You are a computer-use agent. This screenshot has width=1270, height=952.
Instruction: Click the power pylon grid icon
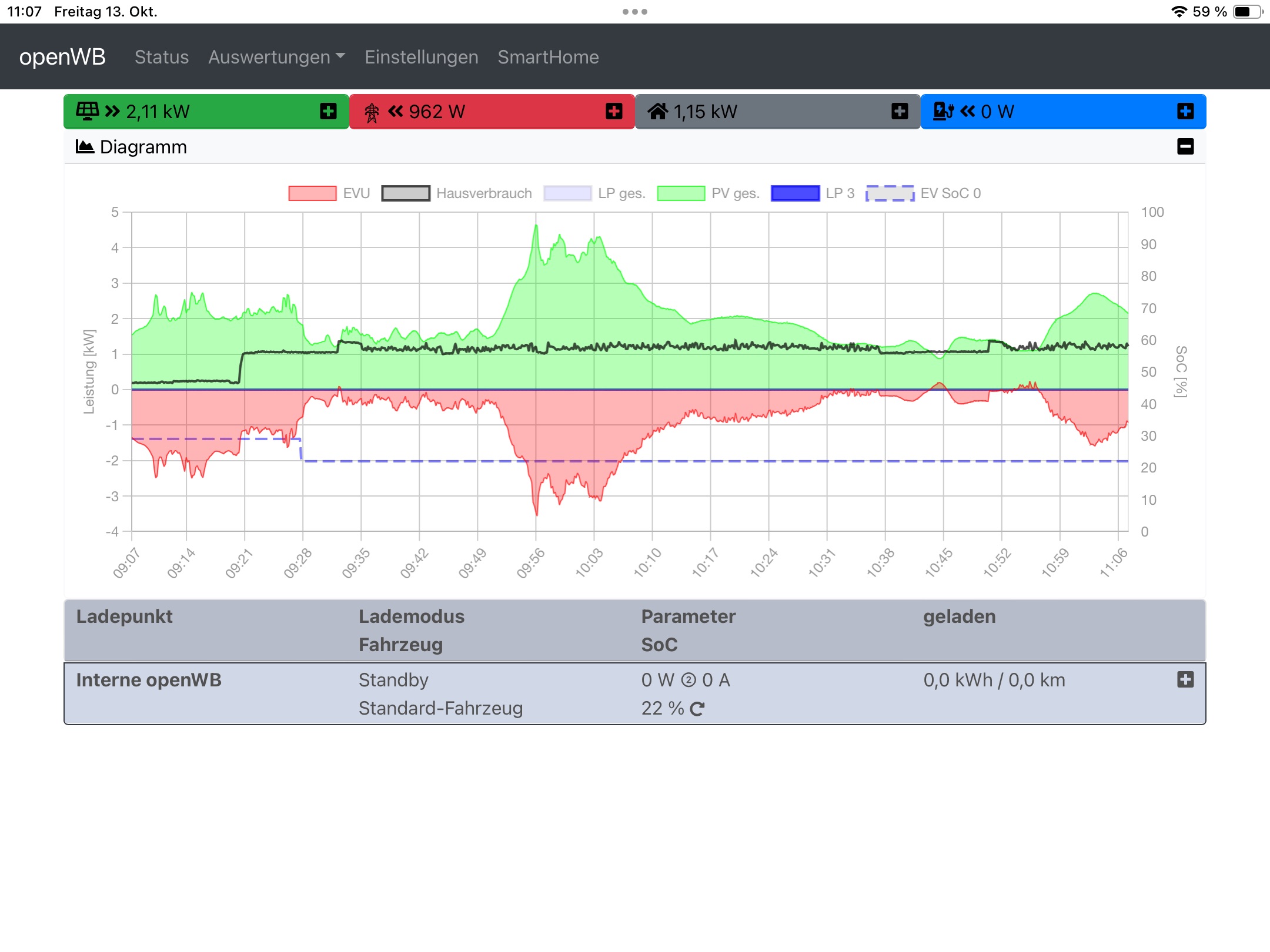pyautogui.click(x=372, y=112)
